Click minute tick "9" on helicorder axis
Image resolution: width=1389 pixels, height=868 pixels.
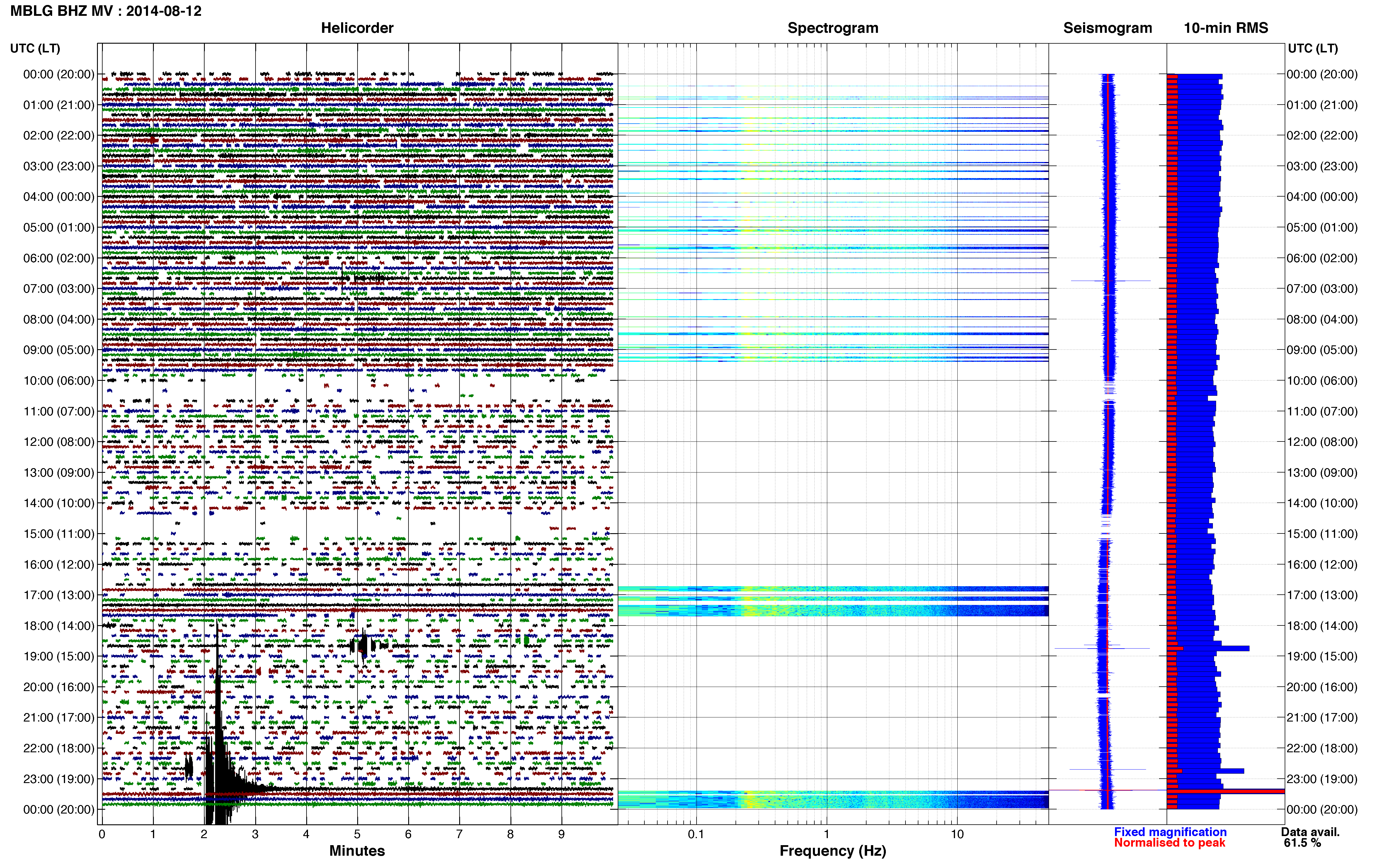(x=561, y=834)
